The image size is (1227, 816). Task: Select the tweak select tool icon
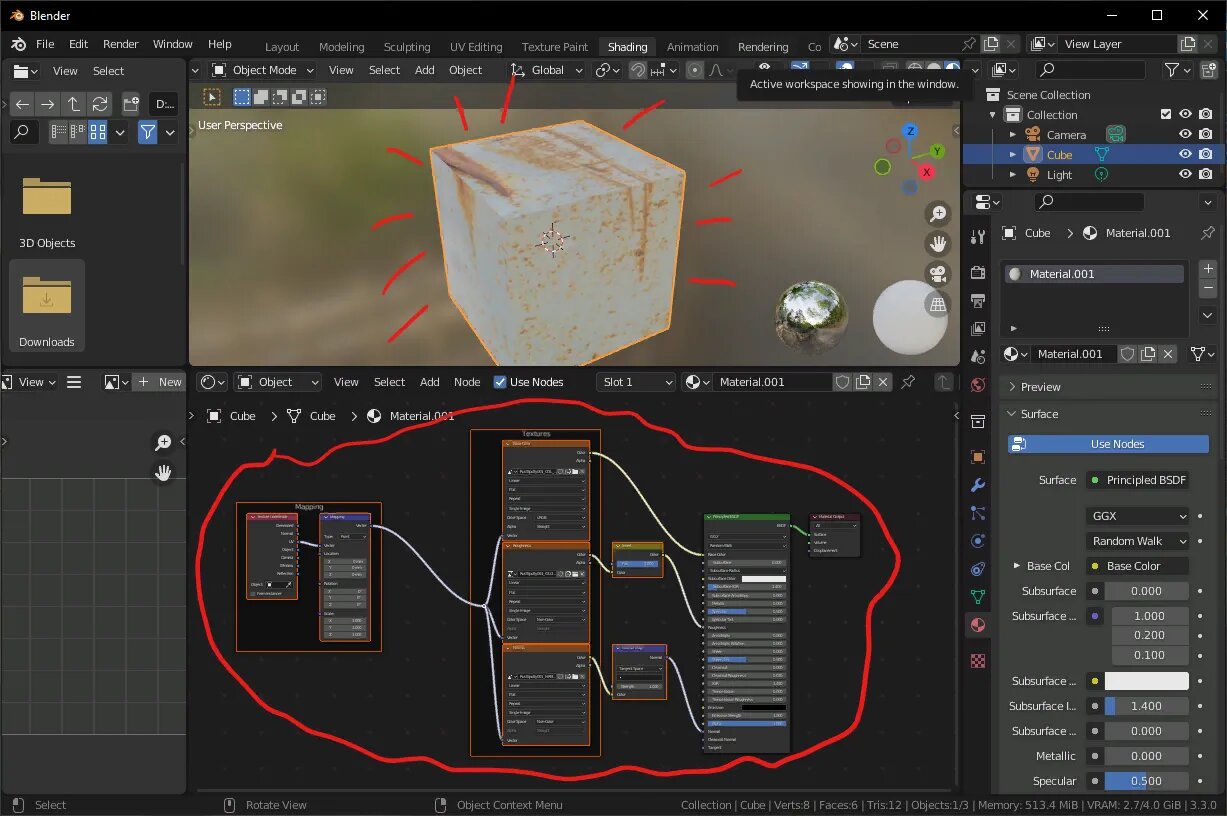(x=212, y=97)
